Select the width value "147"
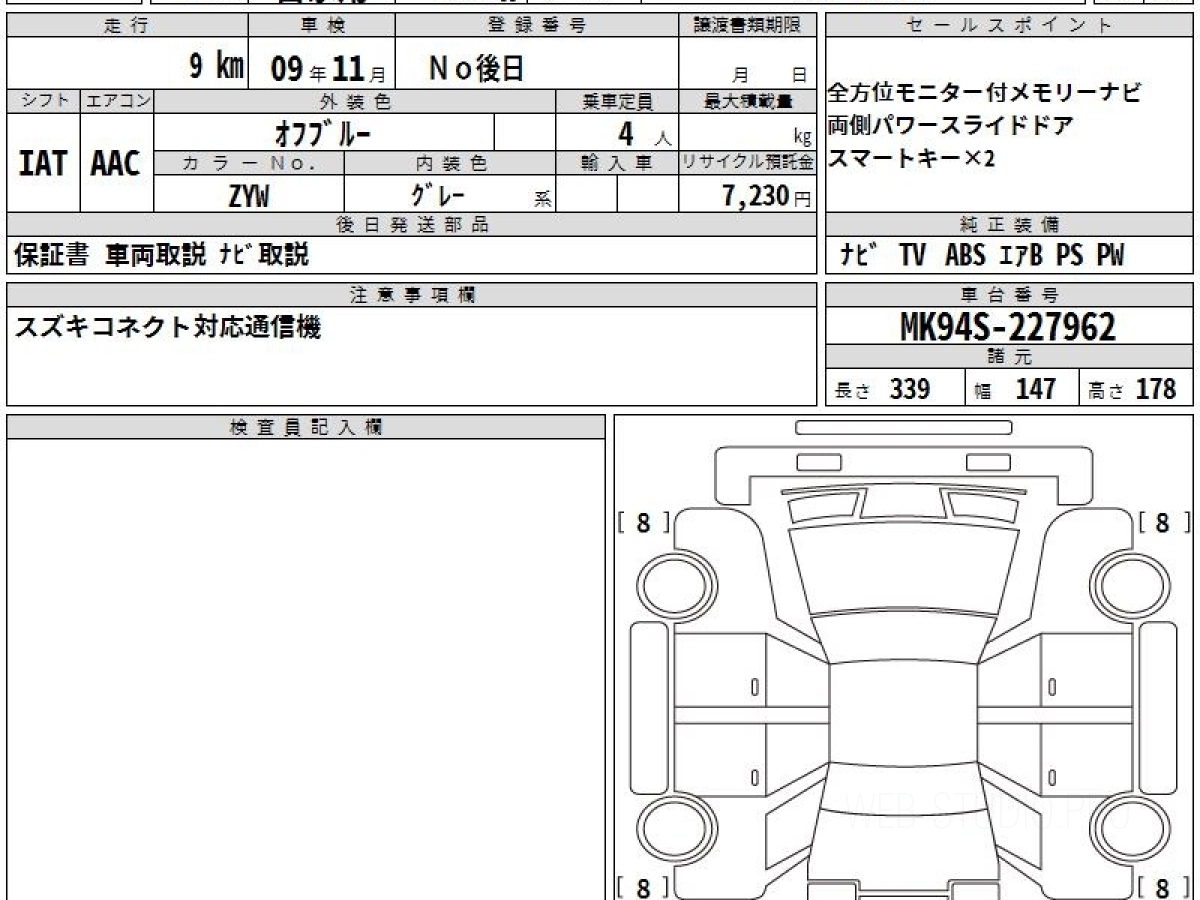Image resolution: width=1200 pixels, height=900 pixels. (1035, 389)
